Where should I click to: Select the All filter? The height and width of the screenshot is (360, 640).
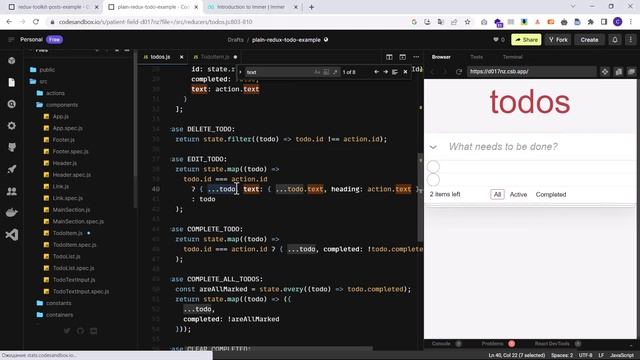(x=497, y=194)
